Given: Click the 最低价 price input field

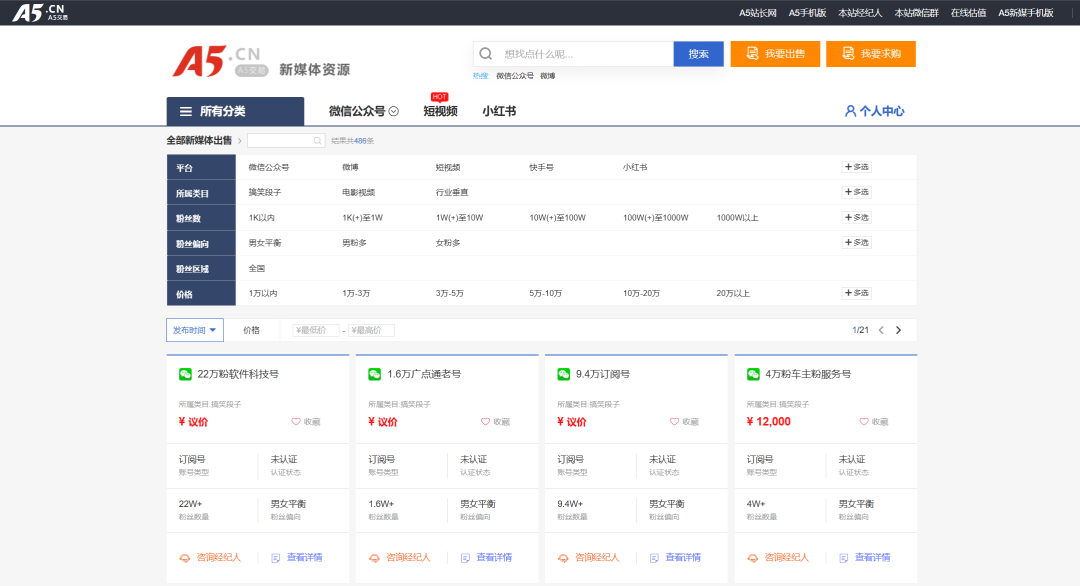Looking at the screenshot, I should point(316,330).
